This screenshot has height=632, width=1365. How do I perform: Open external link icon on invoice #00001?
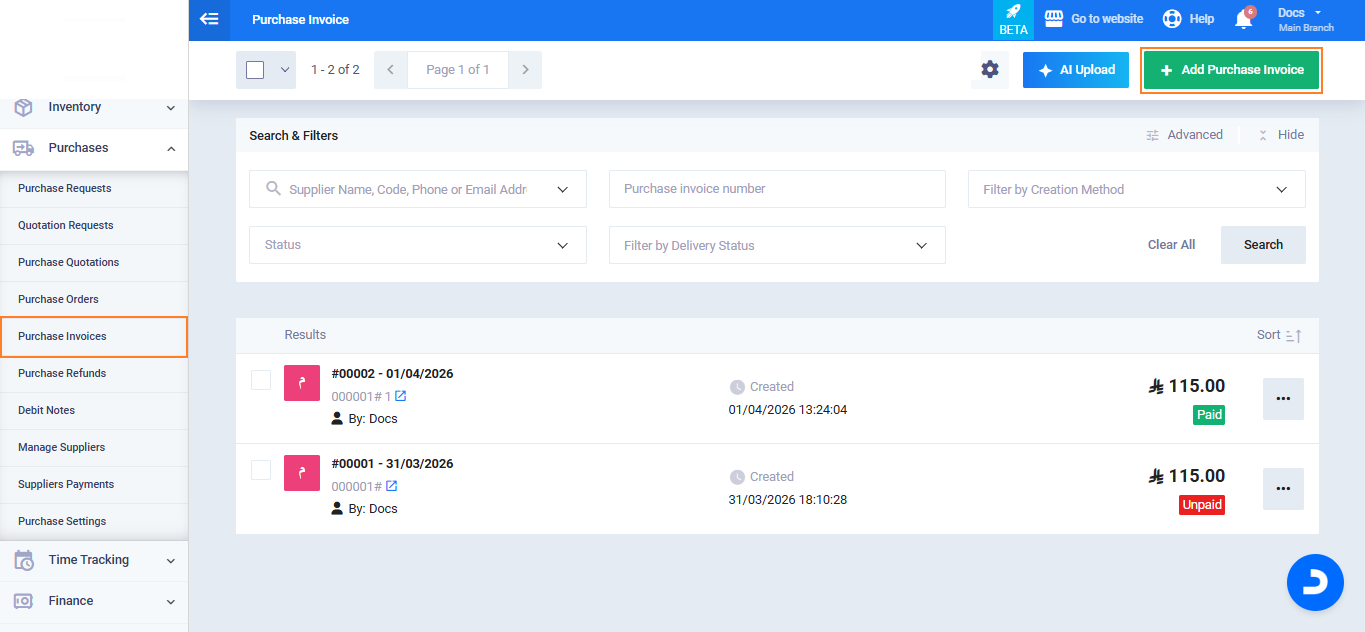pos(392,486)
